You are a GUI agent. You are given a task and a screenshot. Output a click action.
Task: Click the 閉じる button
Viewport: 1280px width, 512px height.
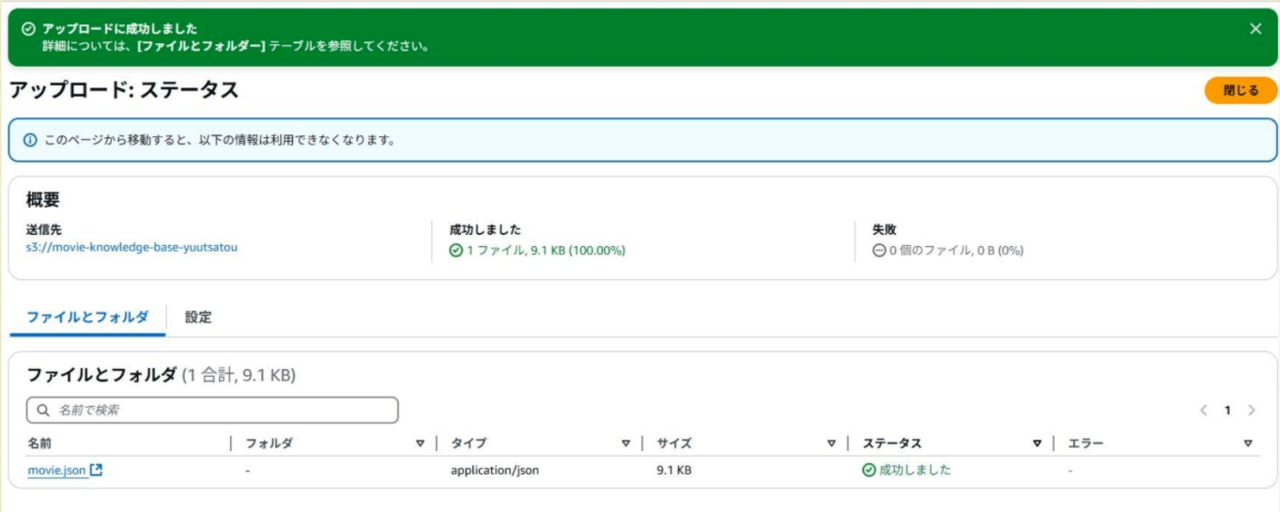pyautogui.click(x=1241, y=90)
